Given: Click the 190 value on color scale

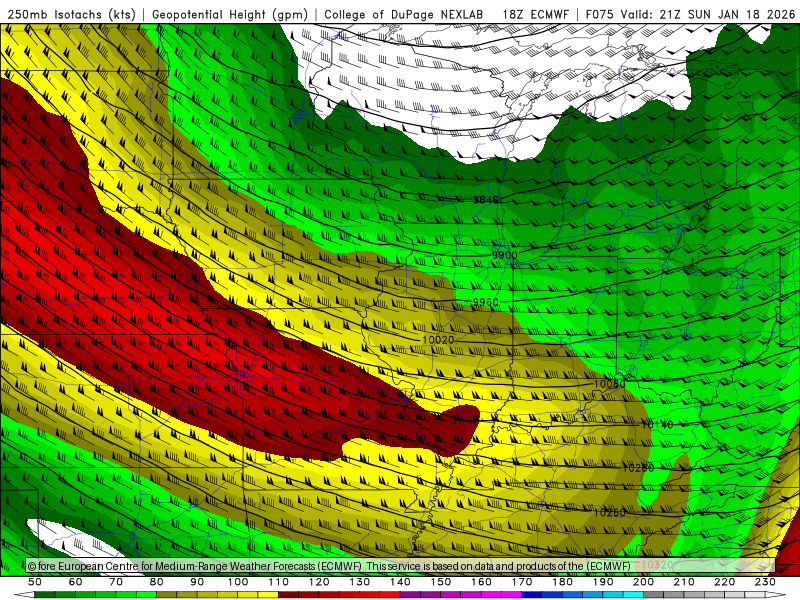Looking at the screenshot, I should point(603,582).
